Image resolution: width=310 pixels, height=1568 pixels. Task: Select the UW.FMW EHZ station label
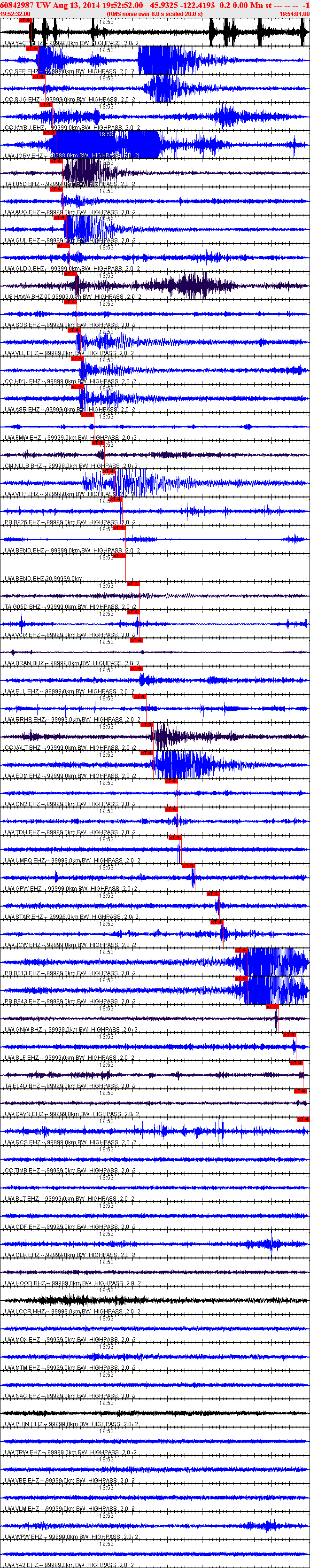pyautogui.click(x=70, y=438)
